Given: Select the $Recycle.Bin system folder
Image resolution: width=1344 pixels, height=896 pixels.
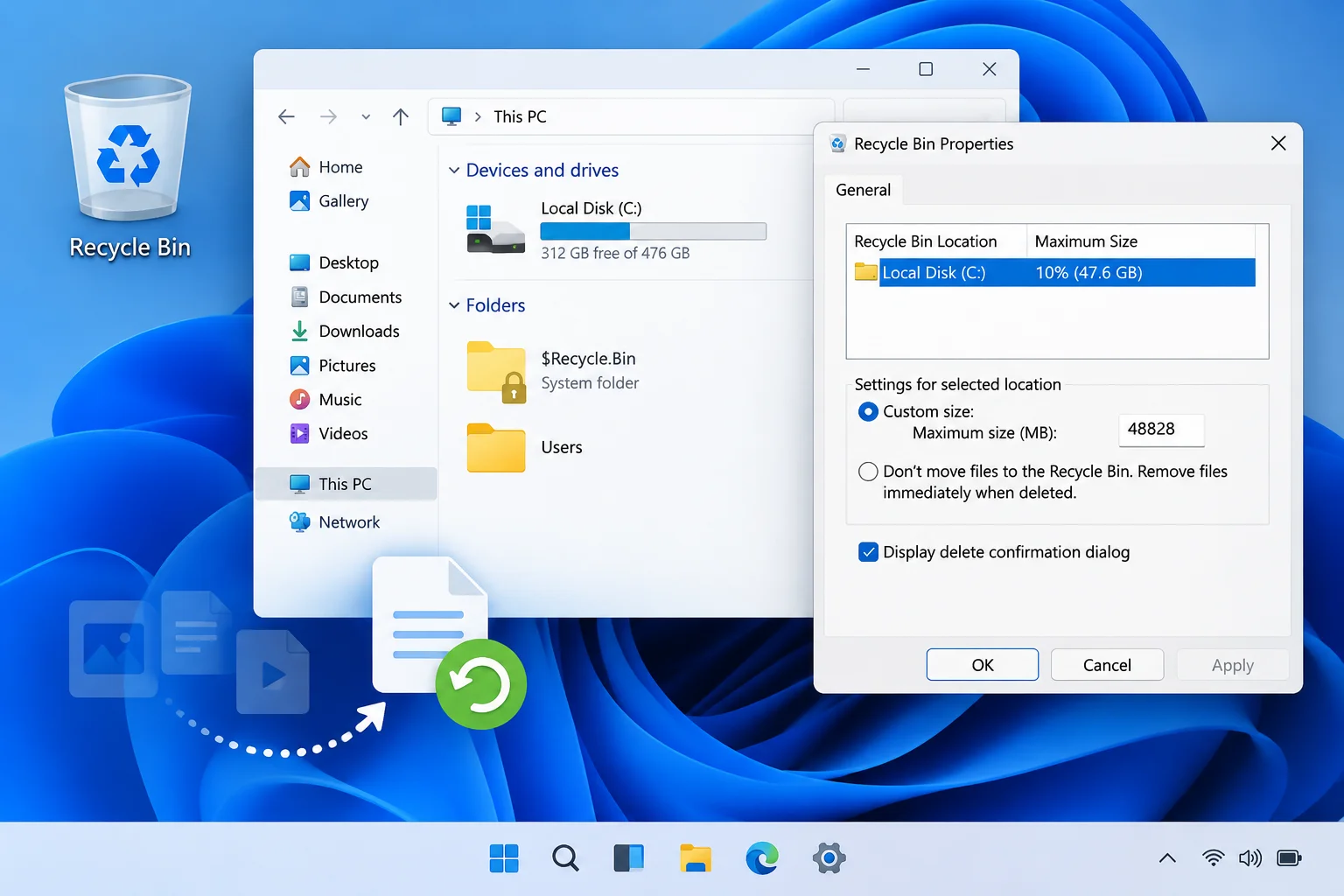Looking at the screenshot, I should [553, 371].
